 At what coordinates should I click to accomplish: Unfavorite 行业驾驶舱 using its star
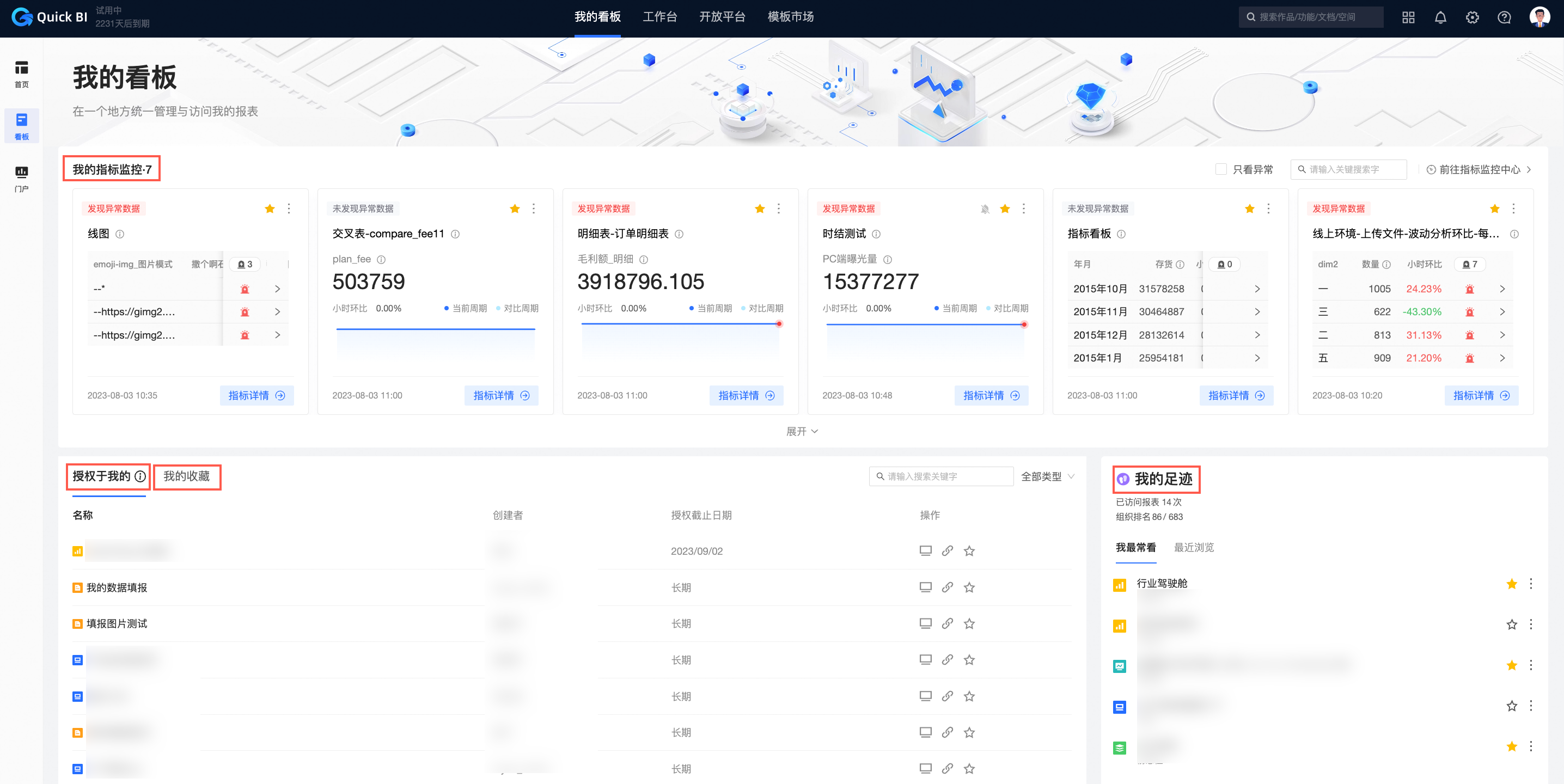click(1511, 584)
